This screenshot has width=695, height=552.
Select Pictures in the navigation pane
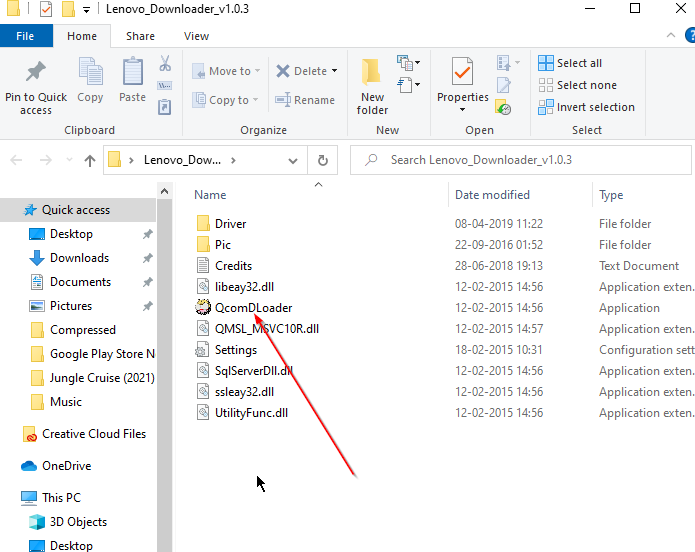tap(71, 305)
